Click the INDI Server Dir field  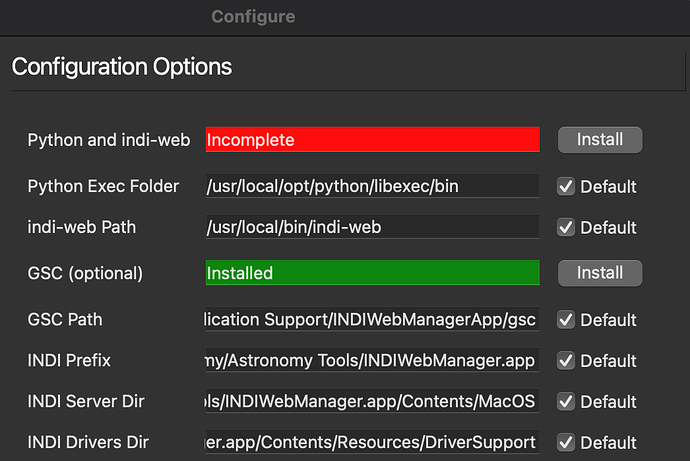click(x=372, y=401)
